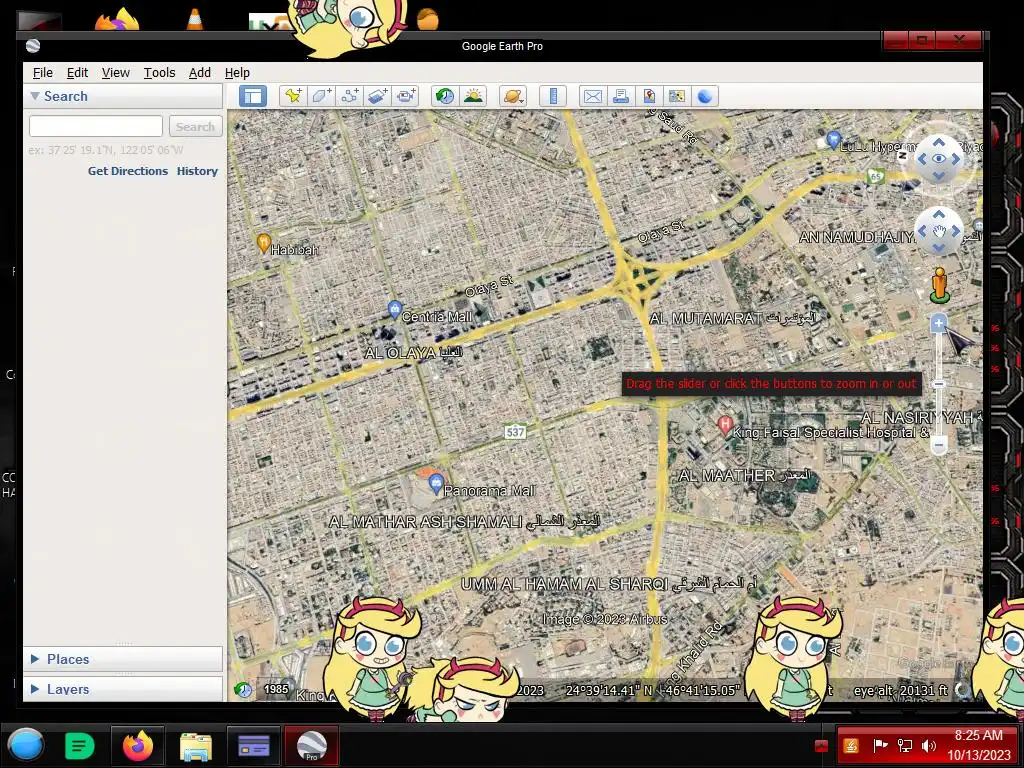
Task: Click the Look joystick right arrow
Action: pos(955,159)
